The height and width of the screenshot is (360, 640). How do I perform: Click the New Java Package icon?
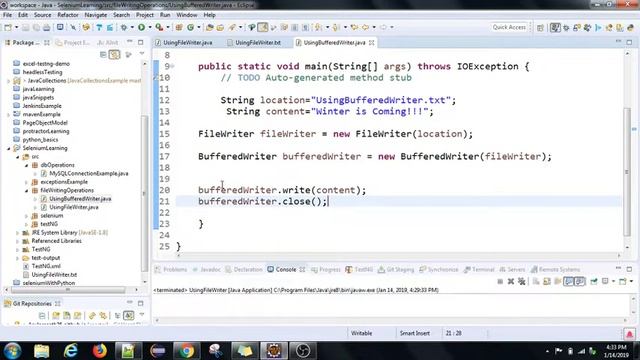click(179, 27)
